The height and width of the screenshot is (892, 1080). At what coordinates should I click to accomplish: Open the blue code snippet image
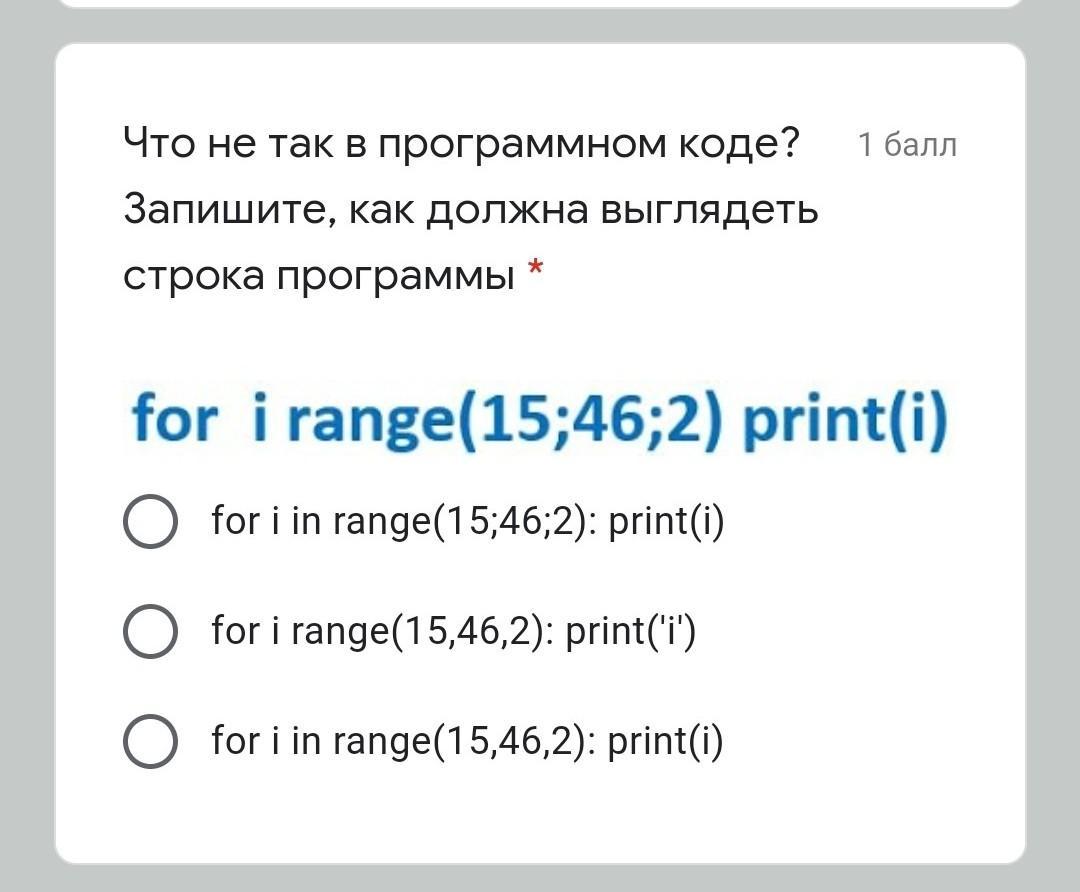(x=539, y=419)
